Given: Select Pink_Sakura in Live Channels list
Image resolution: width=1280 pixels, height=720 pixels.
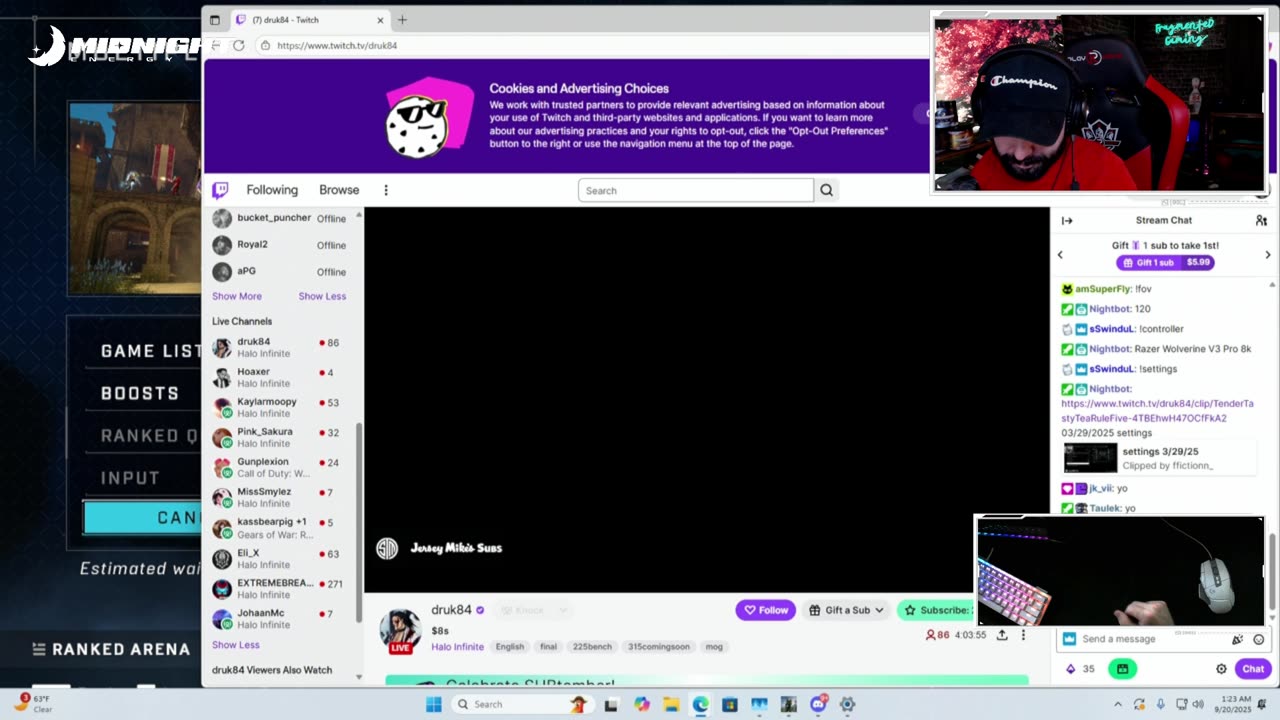Looking at the screenshot, I should [x=278, y=437].
